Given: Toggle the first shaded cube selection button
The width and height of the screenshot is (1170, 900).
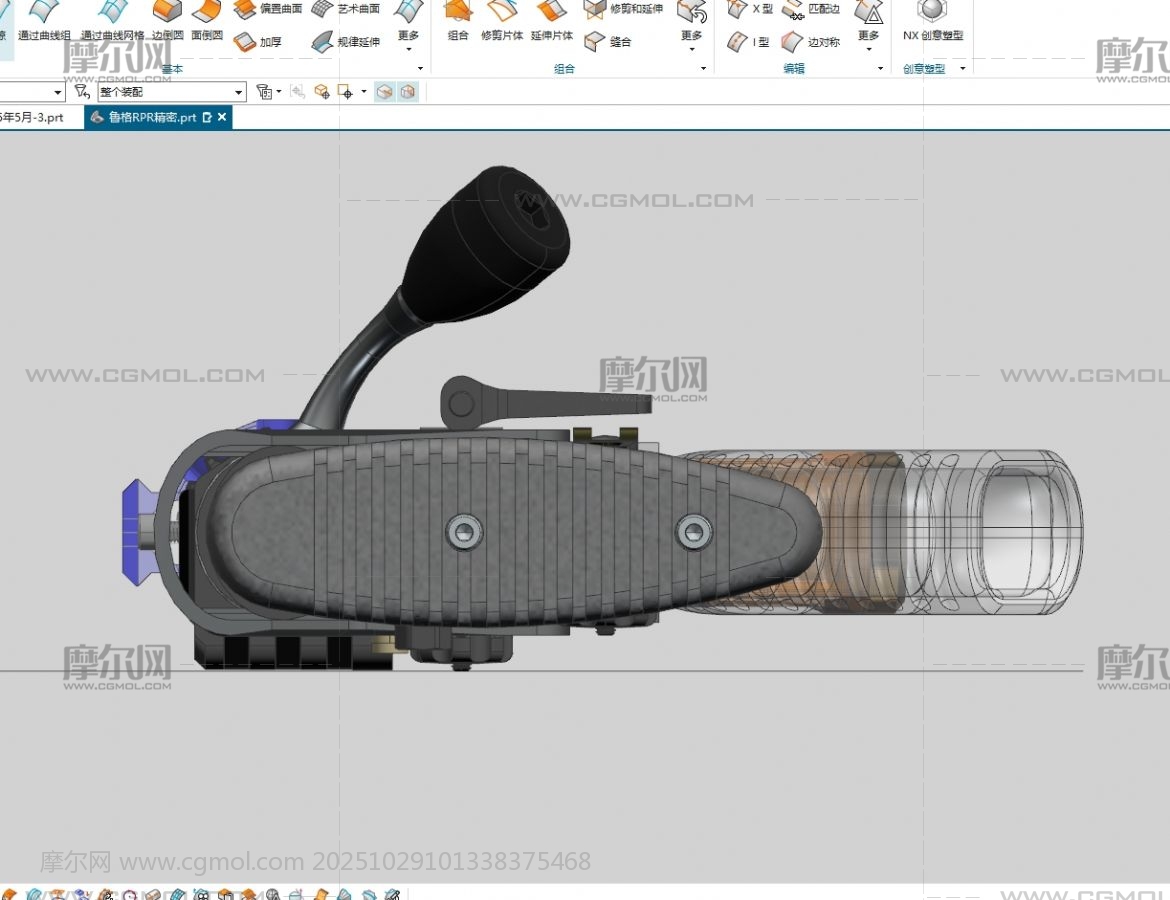Looking at the screenshot, I should pos(385,92).
